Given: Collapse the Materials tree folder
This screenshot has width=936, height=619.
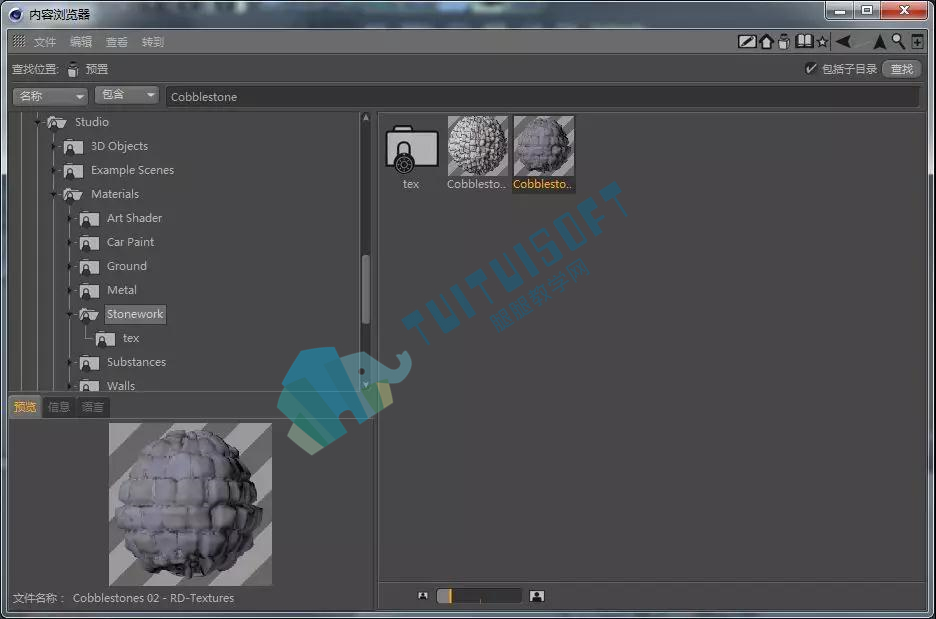Looking at the screenshot, I should pos(54,195).
